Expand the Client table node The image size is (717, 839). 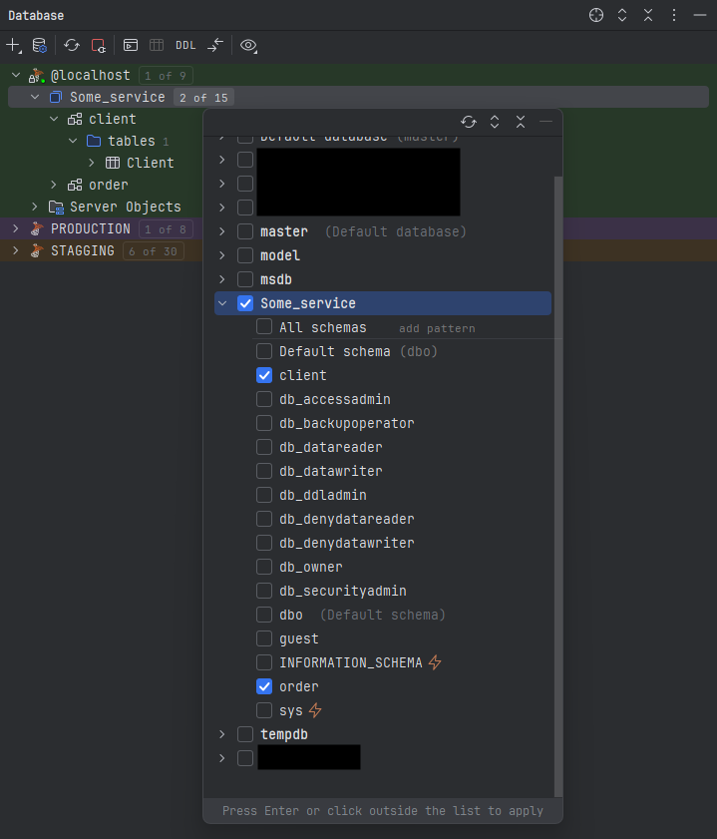(91, 163)
